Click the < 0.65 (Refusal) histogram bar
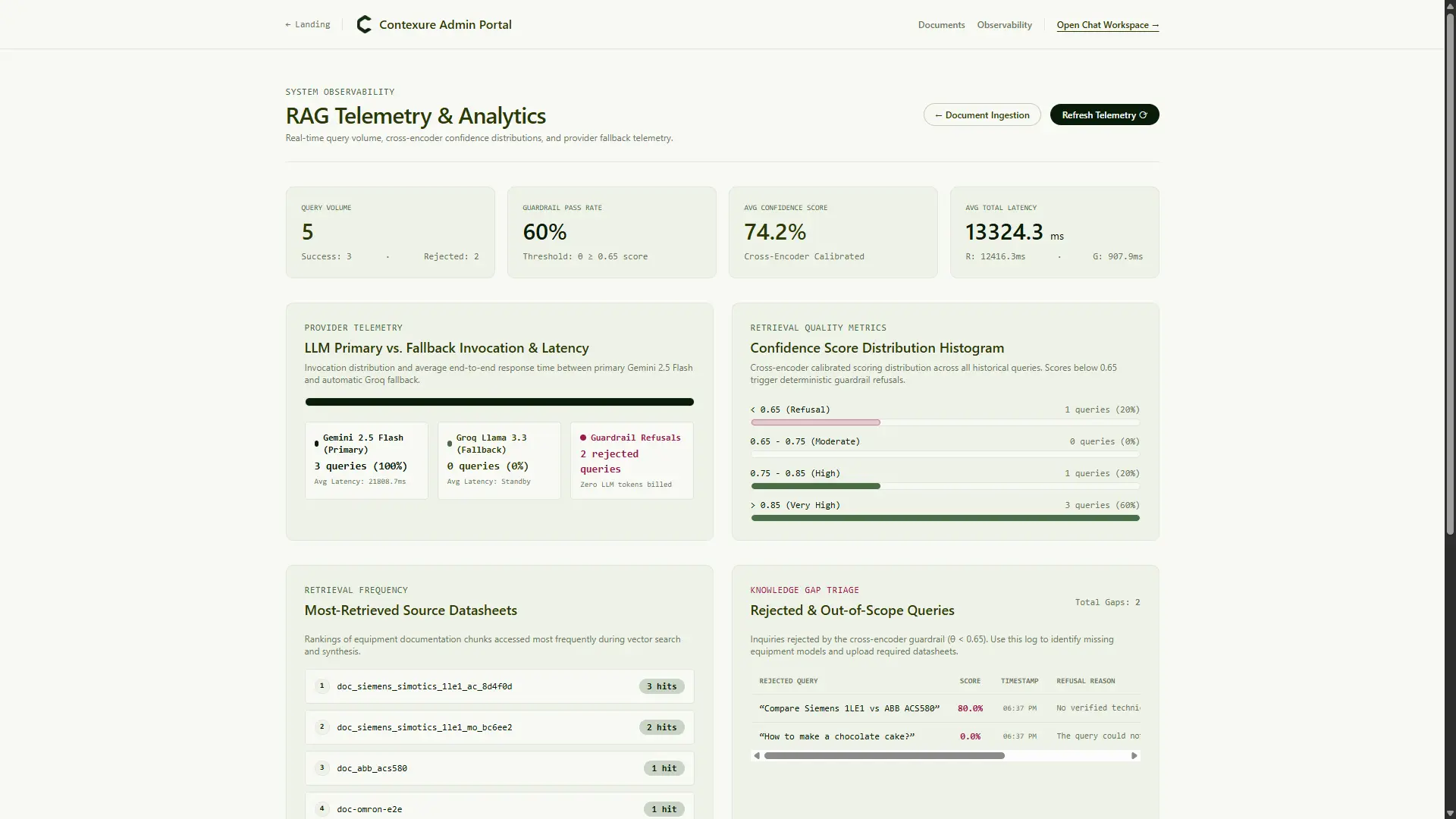Screen dimensions: 1456x819 (815, 422)
